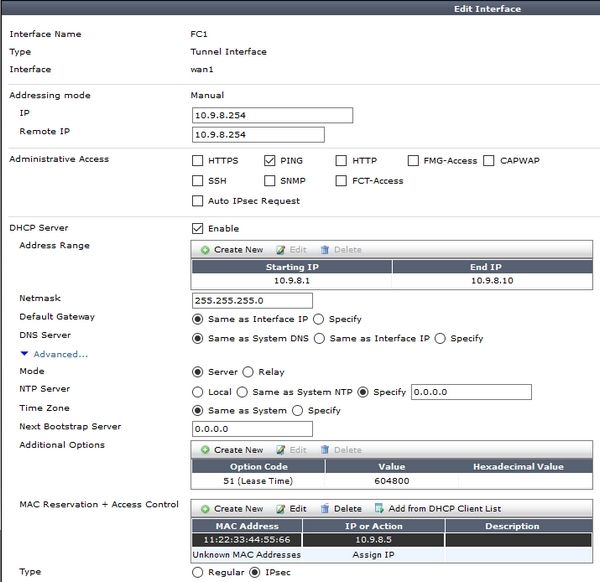Select IPsec DHCP type

pos(254,572)
